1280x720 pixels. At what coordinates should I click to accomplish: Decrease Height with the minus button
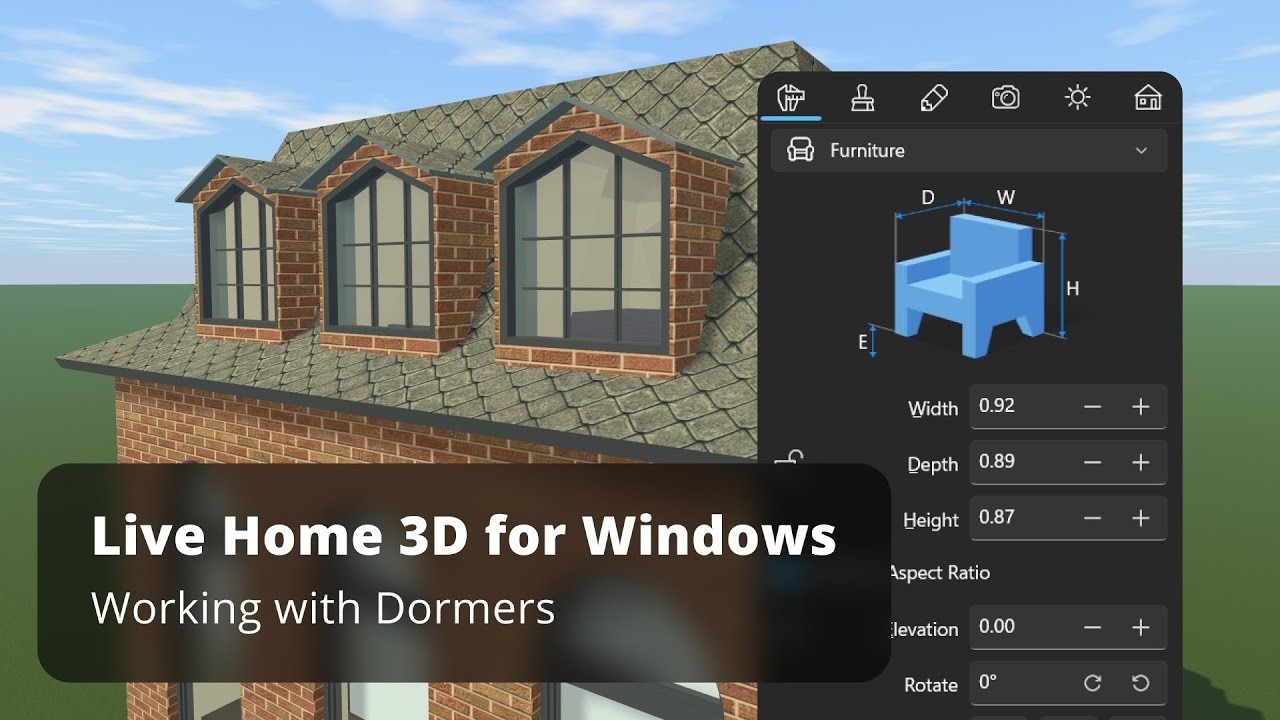(1092, 519)
